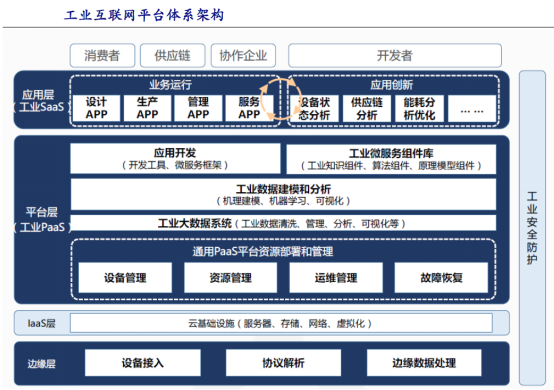The image size is (554, 390).
Task: Select the 资源管理 block
Action: pos(230,278)
